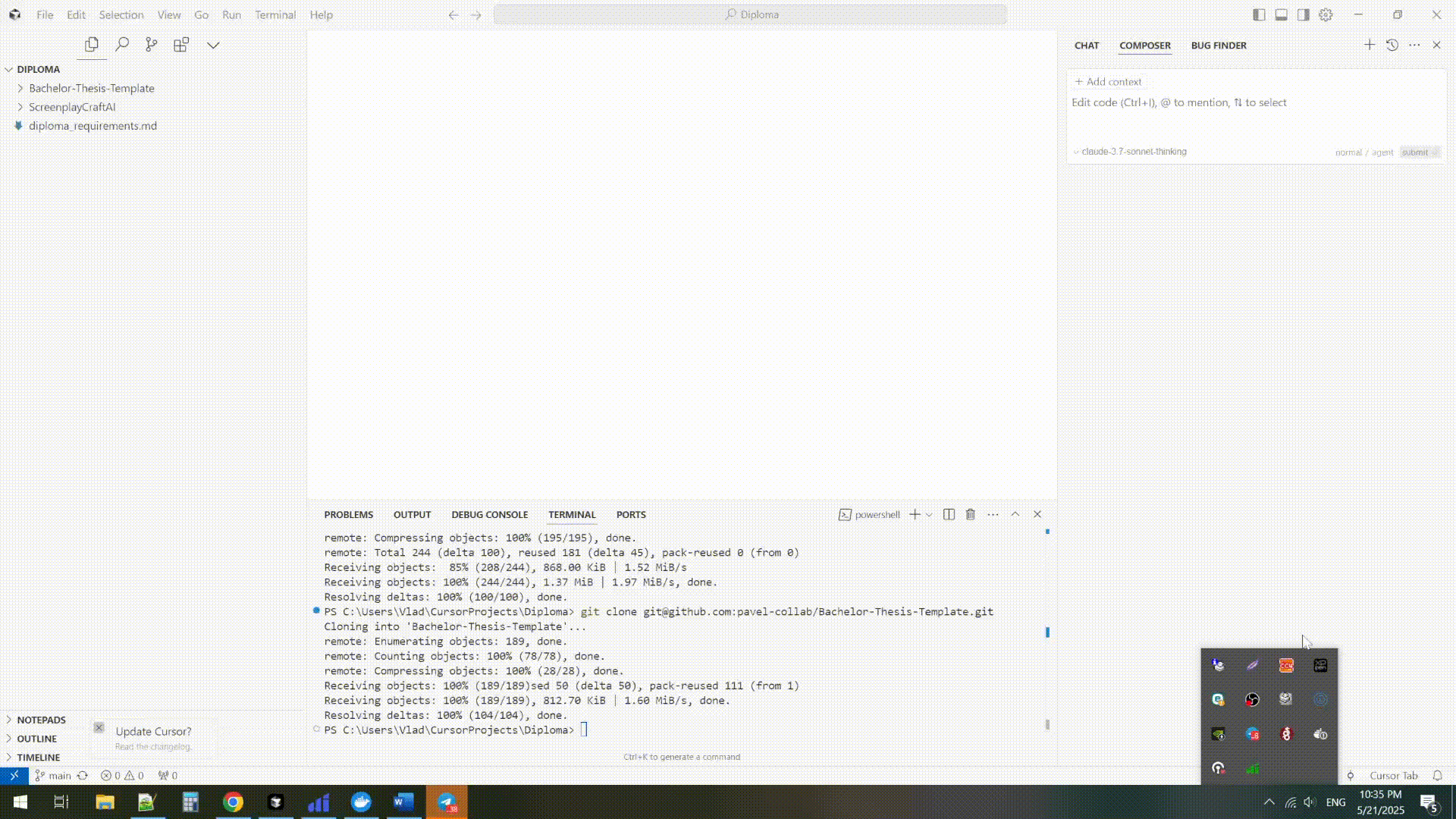Image resolution: width=1456 pixels, height=819 pixels.
Task: Open the Source Control icon
Action: pyautogui.click(x=151, y=45)
